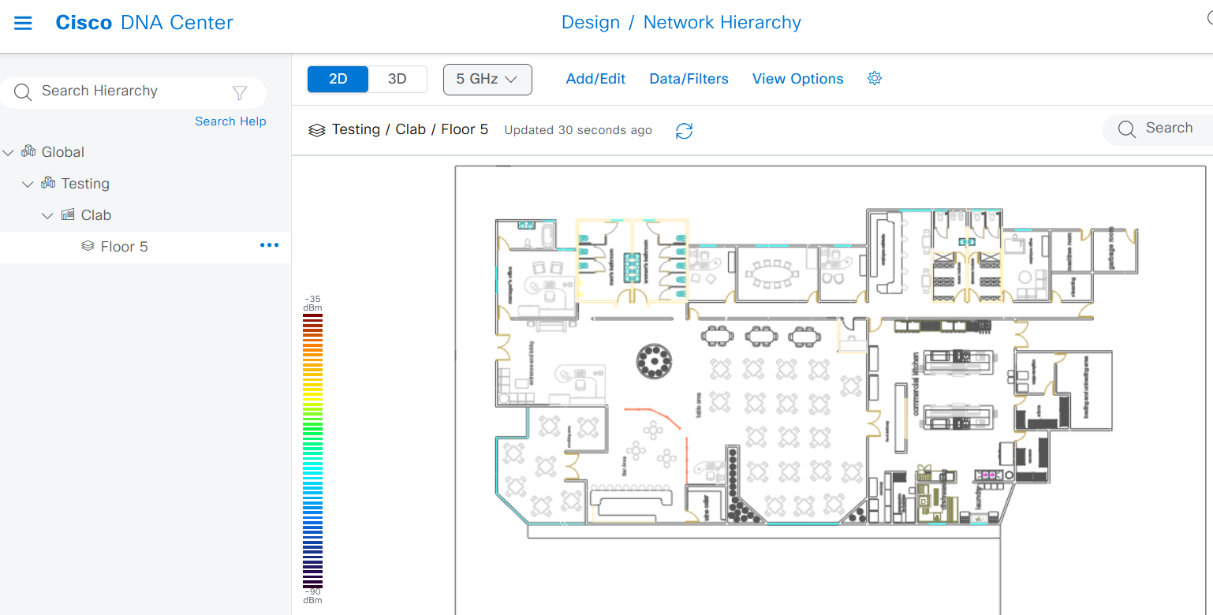This screenshot has height=615, width=1213.
Task: Collapse the Global tree node
Action: (x=8, y=152)
